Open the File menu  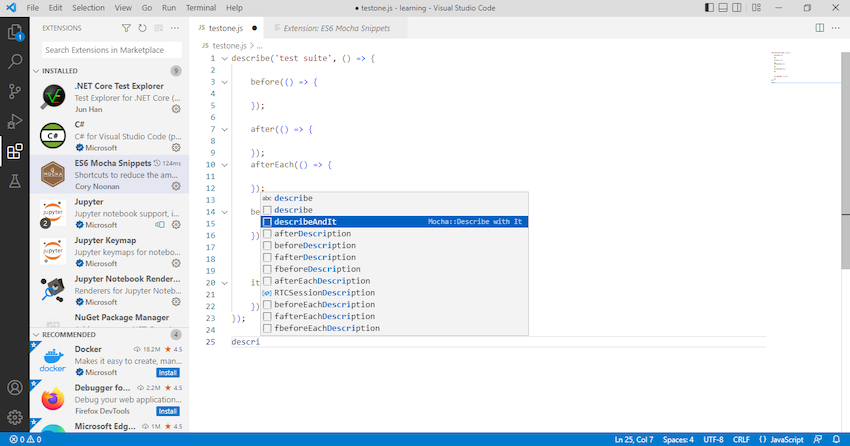click(33, 8)
